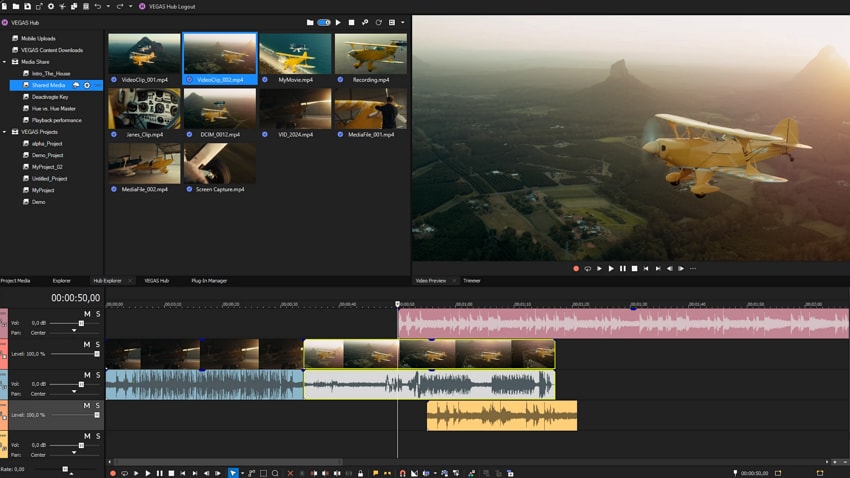Image resolution: width=850 pixels, height=478 pixels.
Task: Toggle the auto-preview switch in Hub Explorer
Action: click(x=324, y=22)
